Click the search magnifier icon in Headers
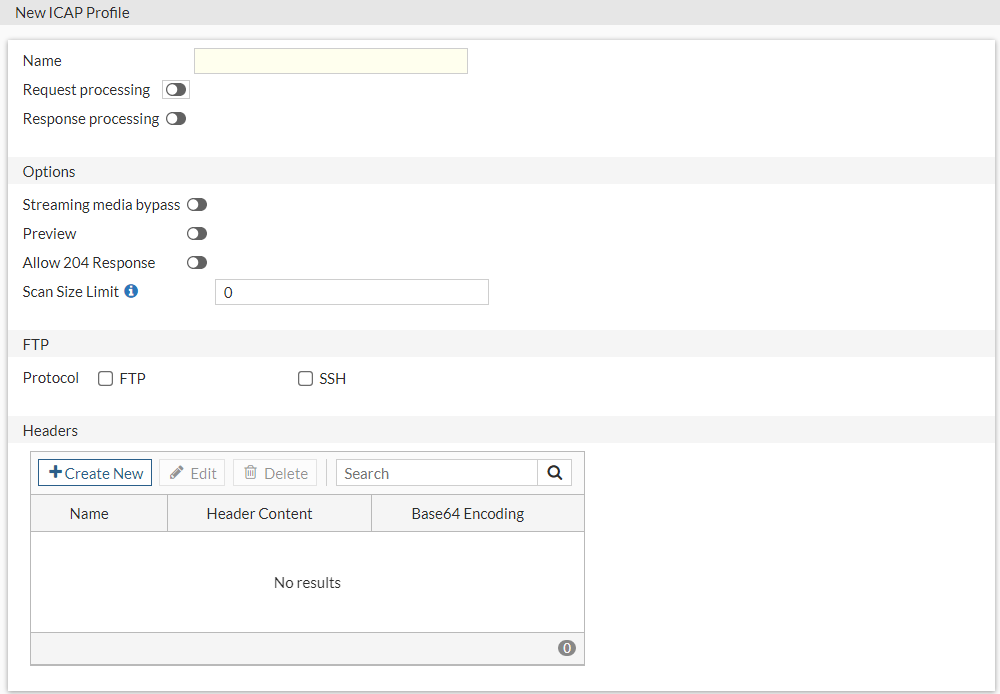 click(555, 473)
